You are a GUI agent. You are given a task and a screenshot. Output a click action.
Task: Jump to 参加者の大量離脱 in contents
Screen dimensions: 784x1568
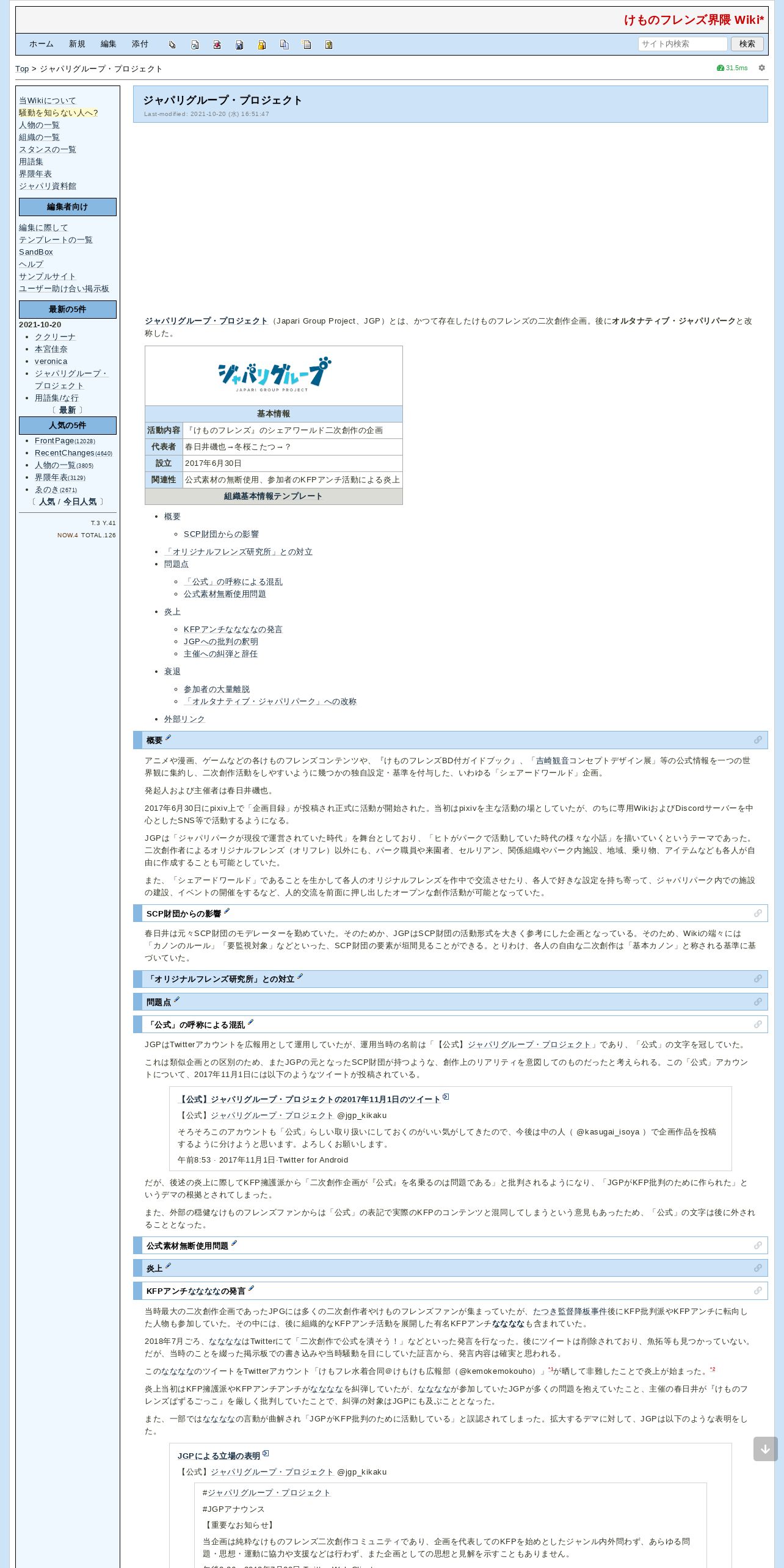pyautogui.click(x=217, y=689)
